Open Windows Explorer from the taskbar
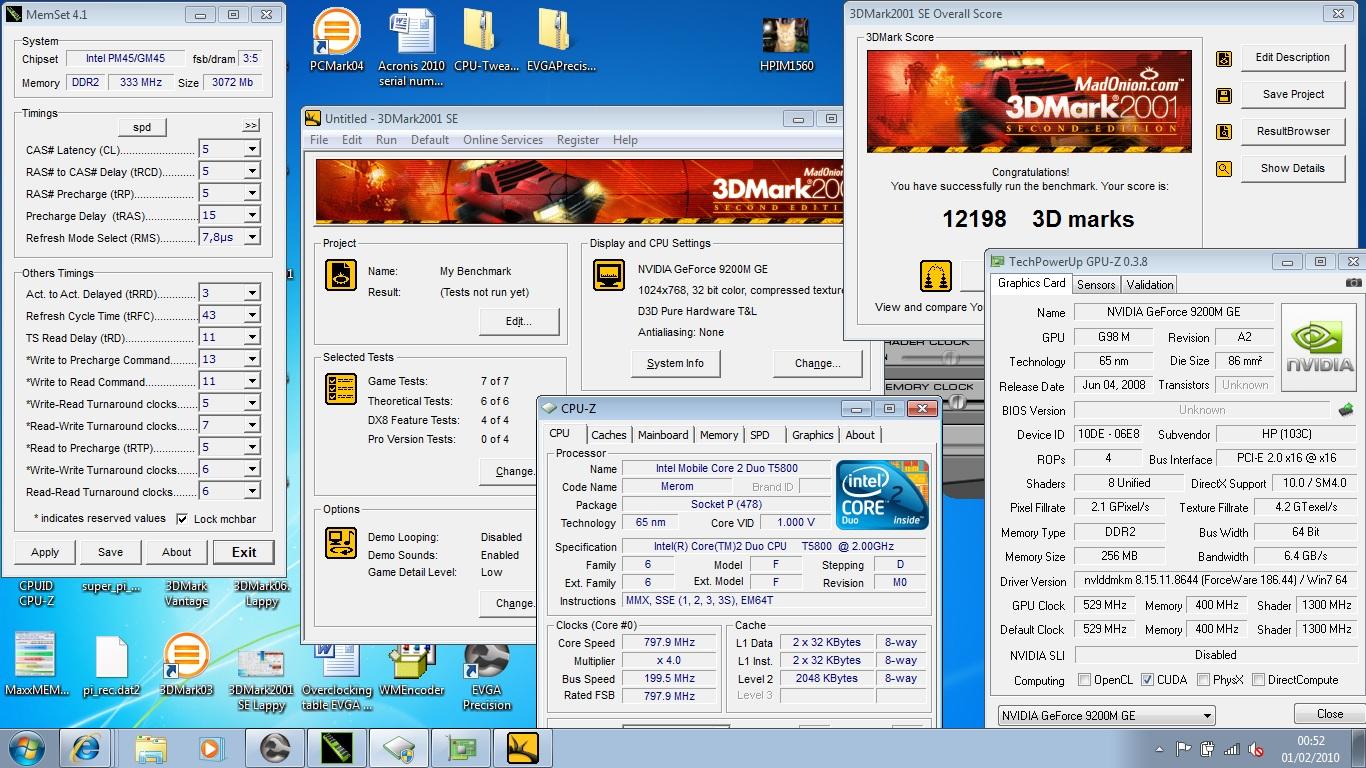1366x768 pixels. (151, 748)
